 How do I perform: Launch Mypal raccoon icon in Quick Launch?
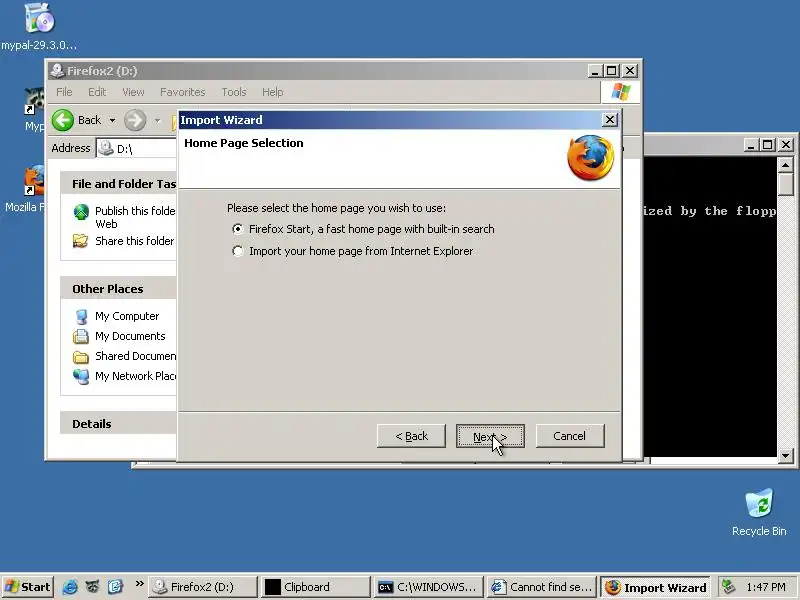[92, 587]
